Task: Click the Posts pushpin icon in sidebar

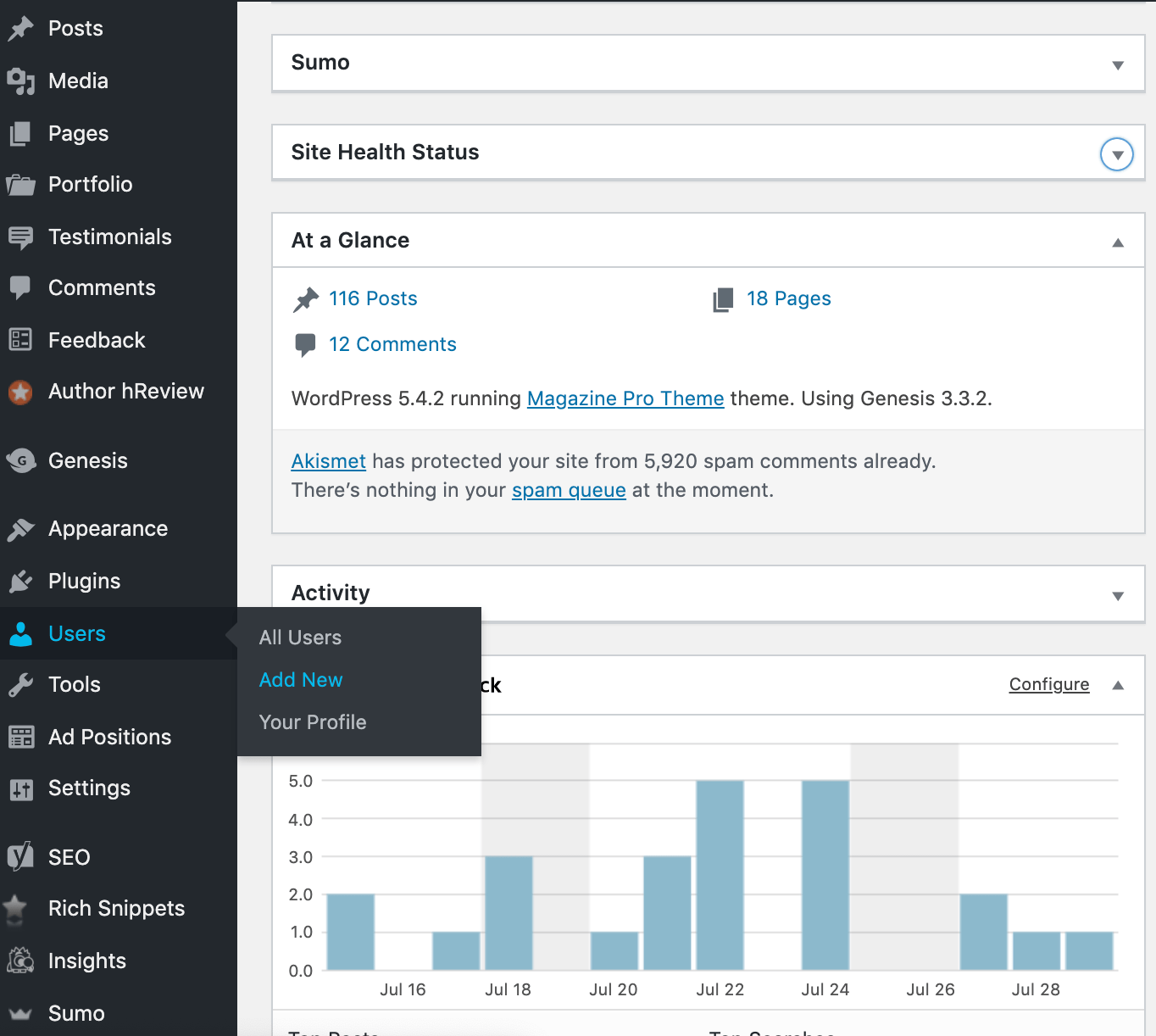Action: [20, 29]
